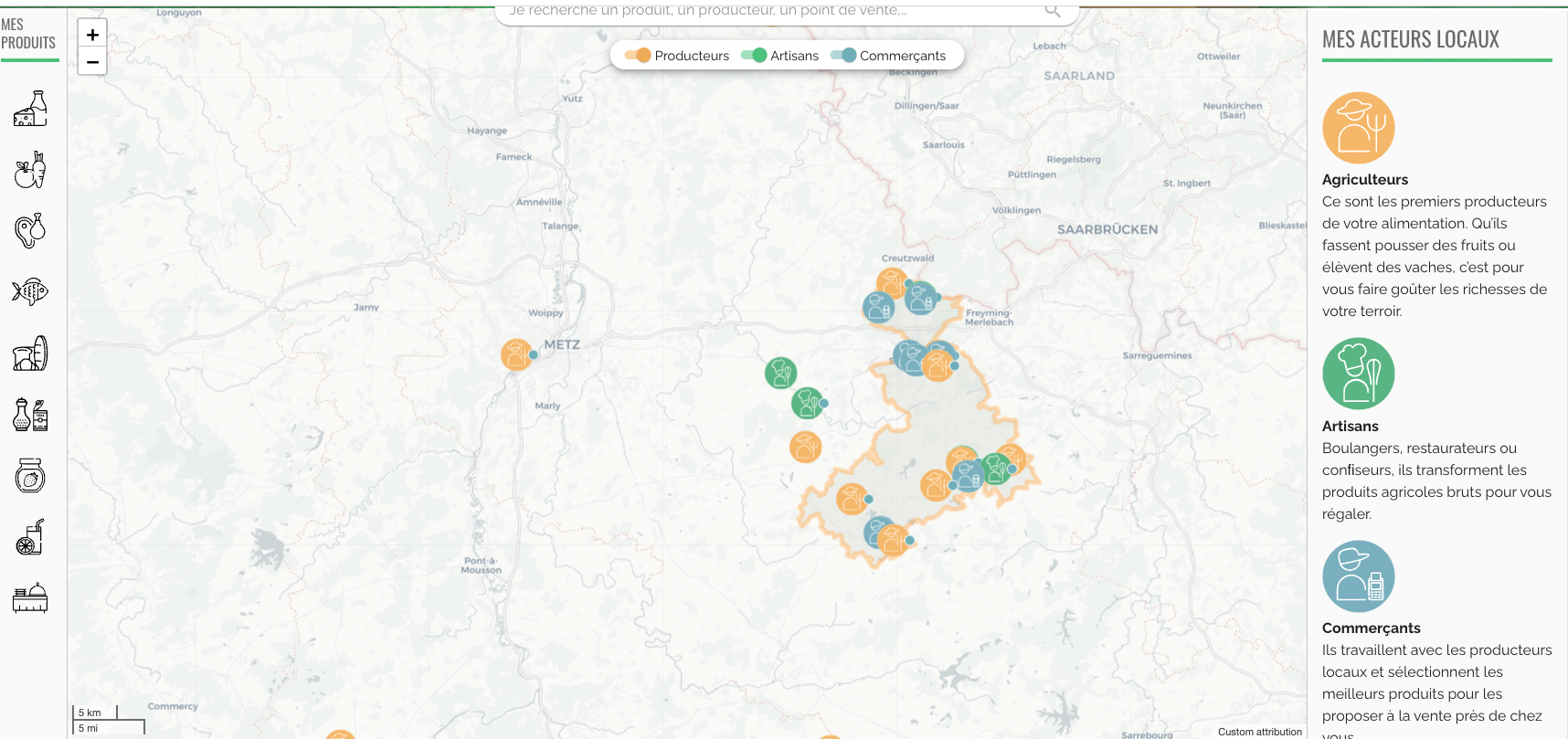Click the SAARBRÜCKEN city label on the map
This screenshot has width=1568, height=739.
1107,229
